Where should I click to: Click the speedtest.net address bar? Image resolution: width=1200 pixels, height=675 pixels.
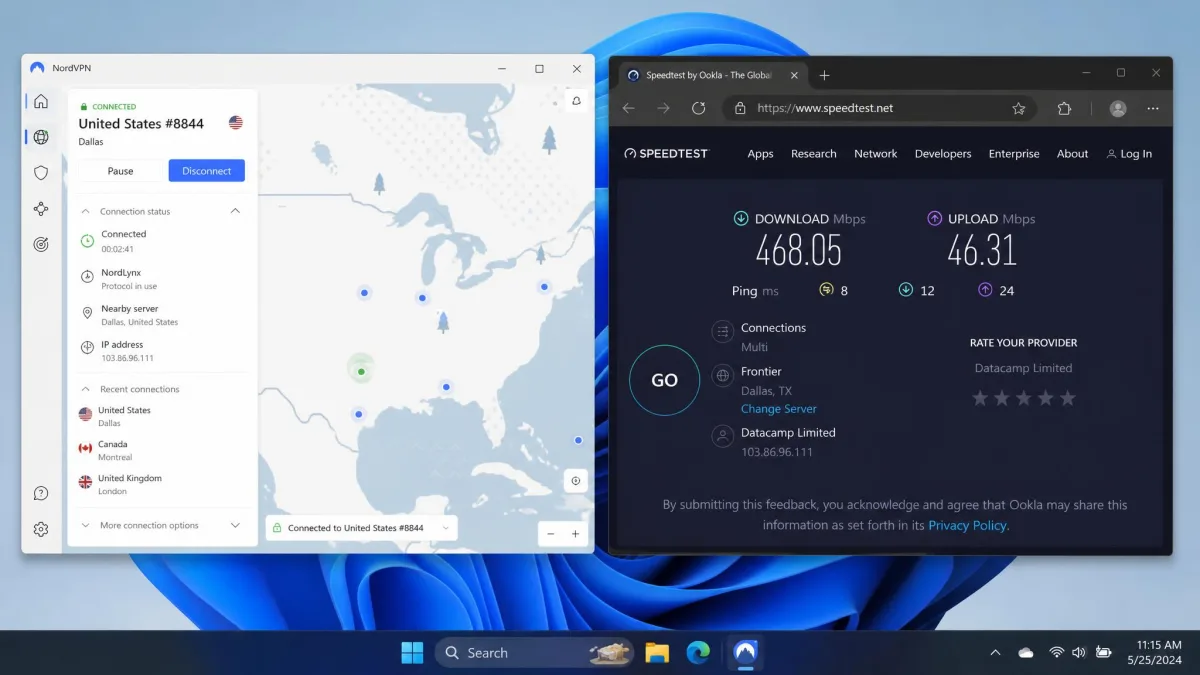coord(880,108)
